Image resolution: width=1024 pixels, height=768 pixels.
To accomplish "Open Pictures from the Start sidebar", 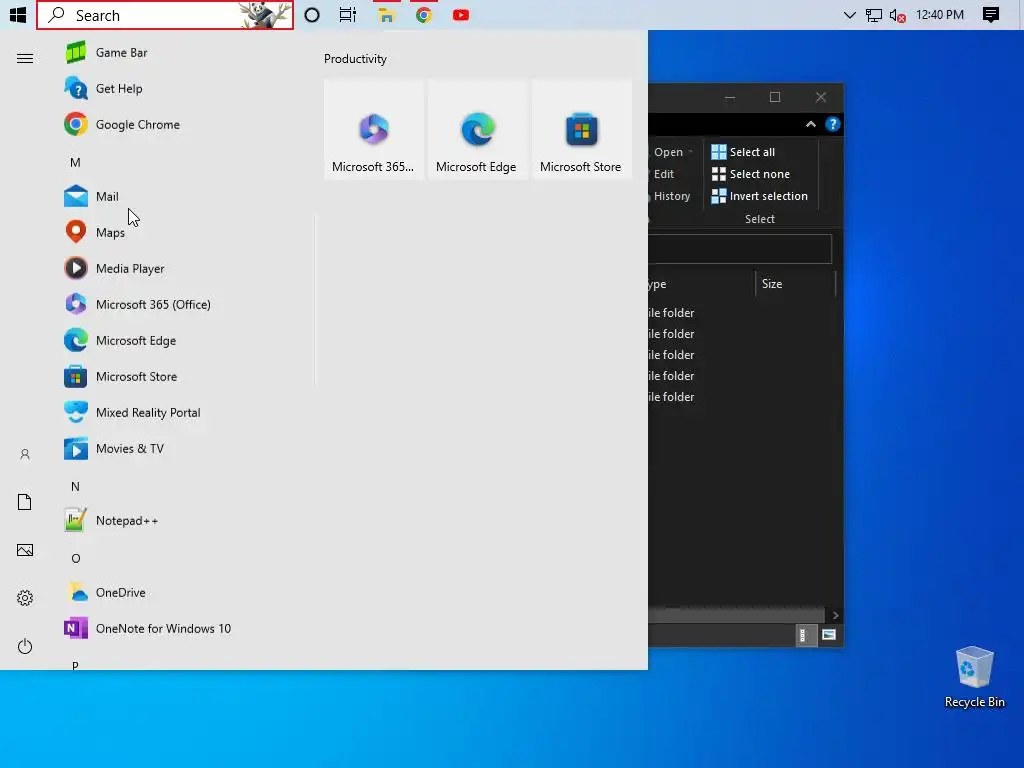I will pyautogui.click(x=25, y=550).
